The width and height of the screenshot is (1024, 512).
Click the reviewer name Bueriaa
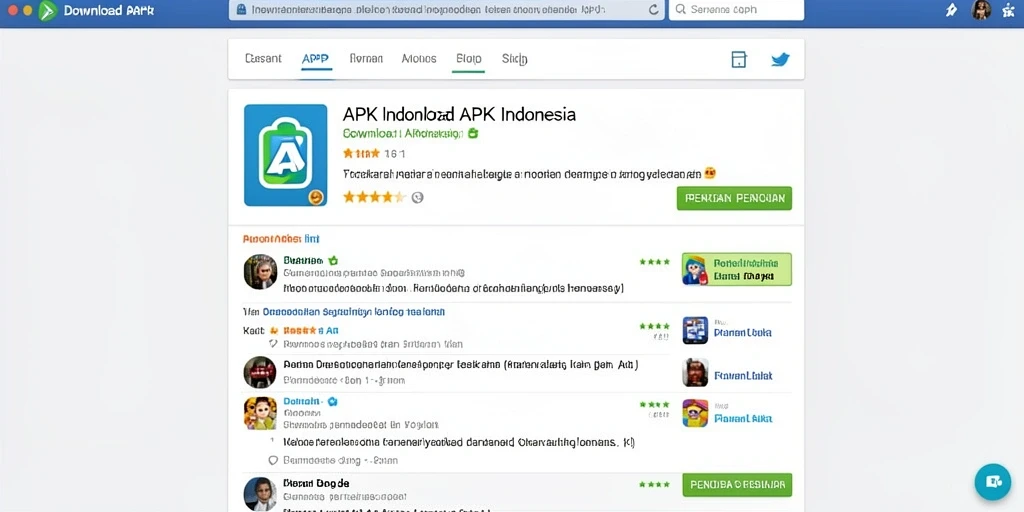pyautogui.click(x=303, y=260)
